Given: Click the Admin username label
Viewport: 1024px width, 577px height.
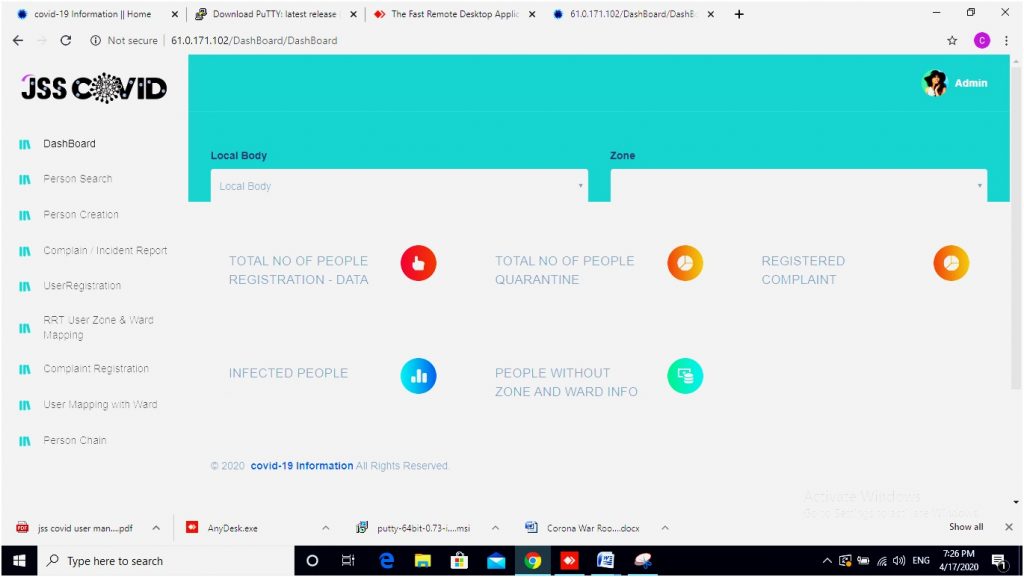Looking at the screenshot, I should point(971,84).
